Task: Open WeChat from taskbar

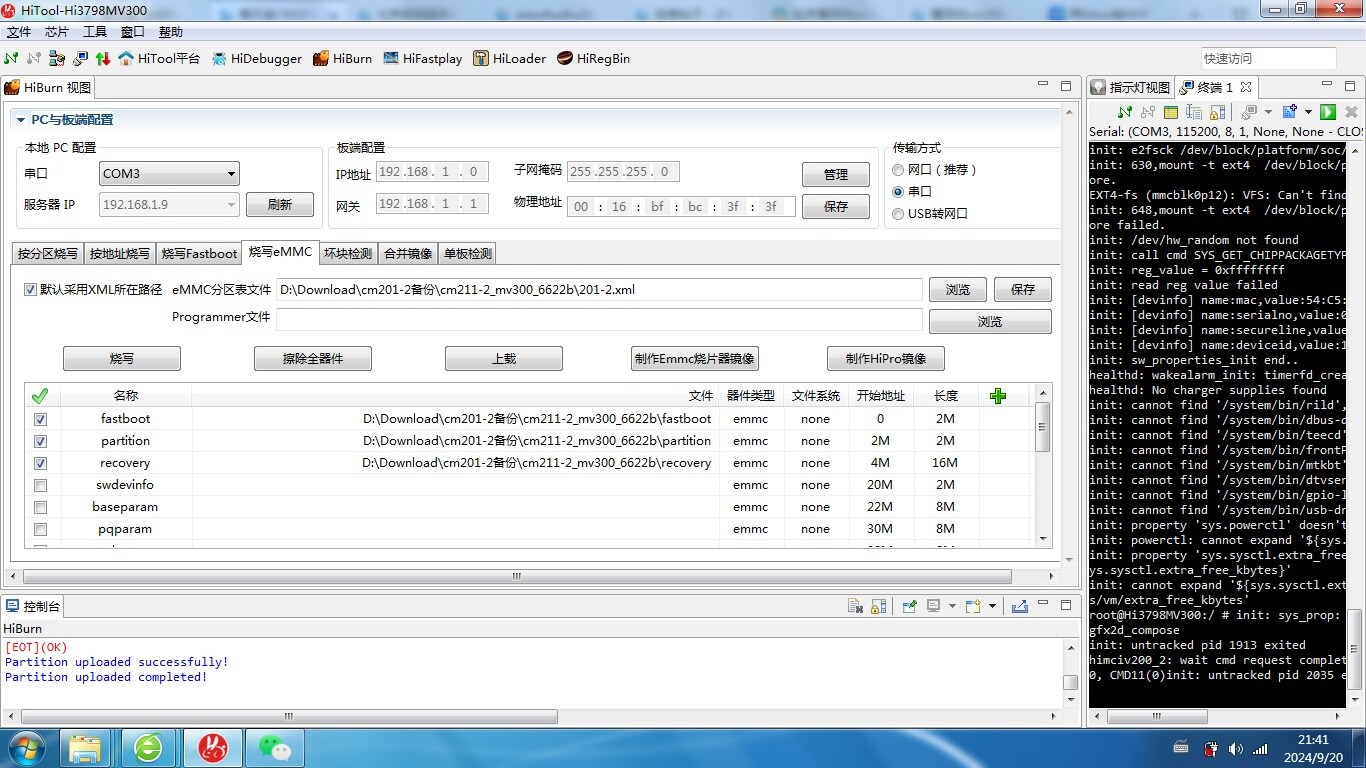Action: (x=273, y=747)
